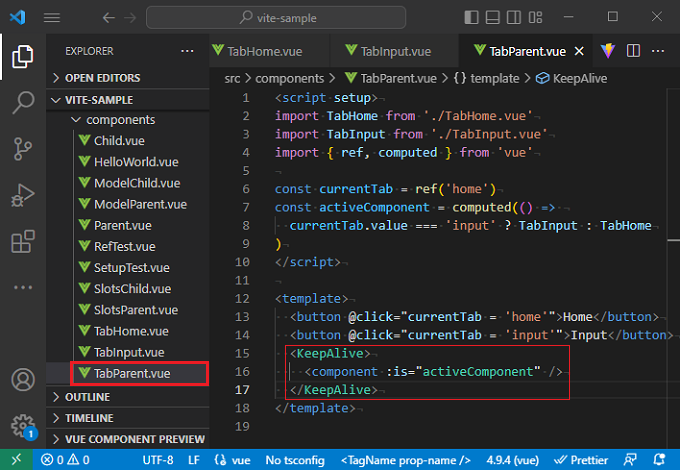Click the feedback icon in status bar
This screenshot has height=470, width=680.
click(x=630, y=460)
